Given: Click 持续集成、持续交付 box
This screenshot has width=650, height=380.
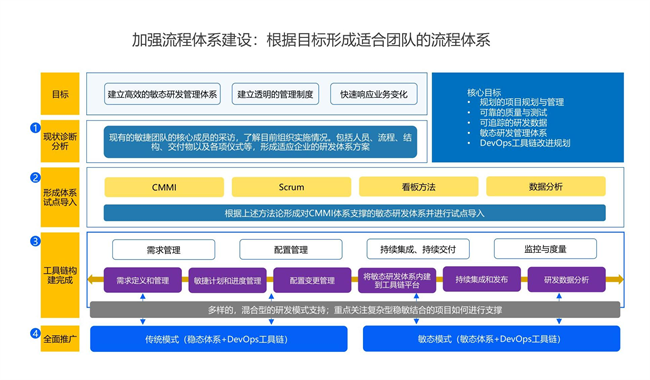Looking at the screenshot, I should click(x=418, y=249).
